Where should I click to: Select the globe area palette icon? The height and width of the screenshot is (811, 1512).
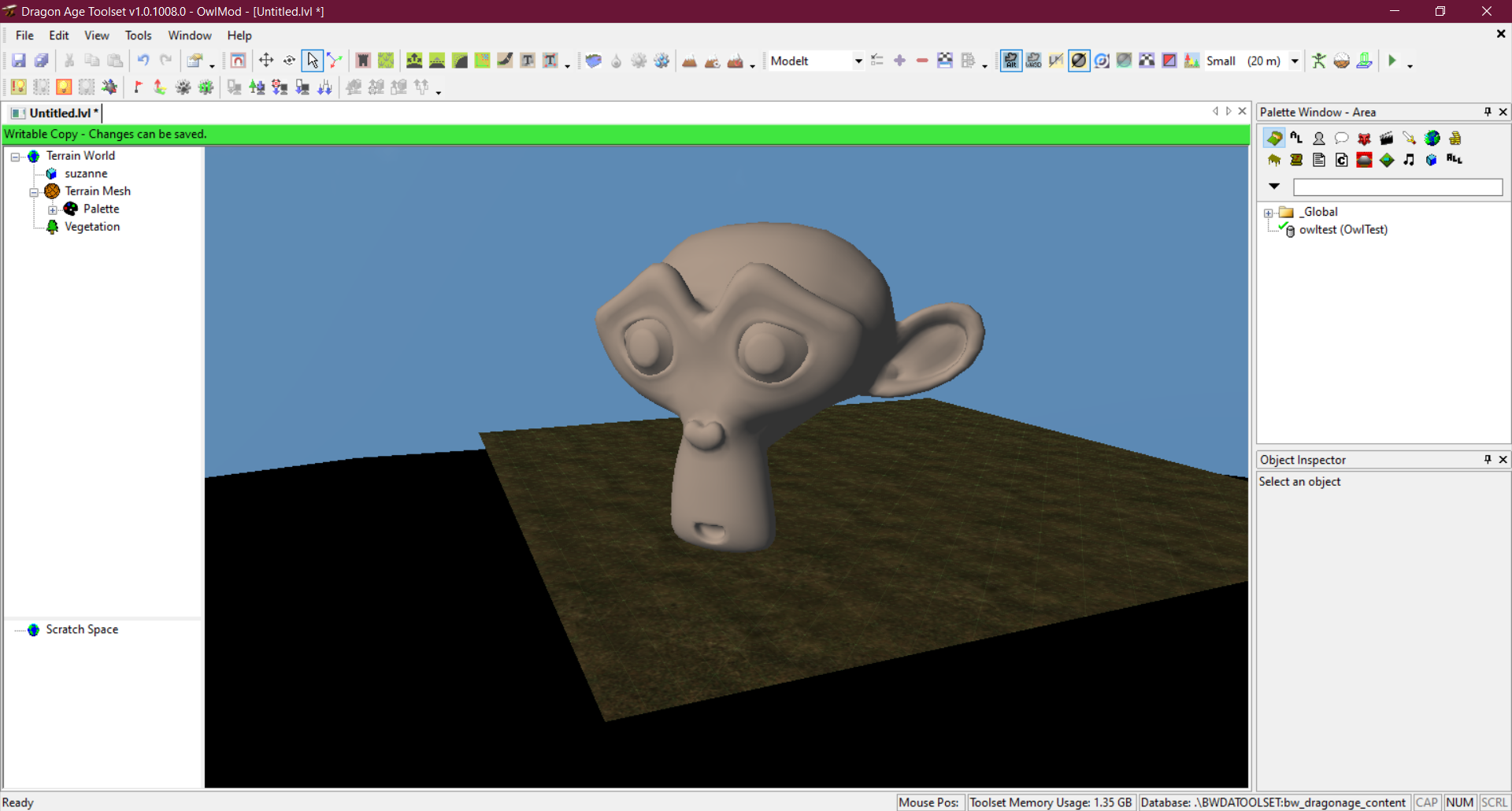[1432, 138]
